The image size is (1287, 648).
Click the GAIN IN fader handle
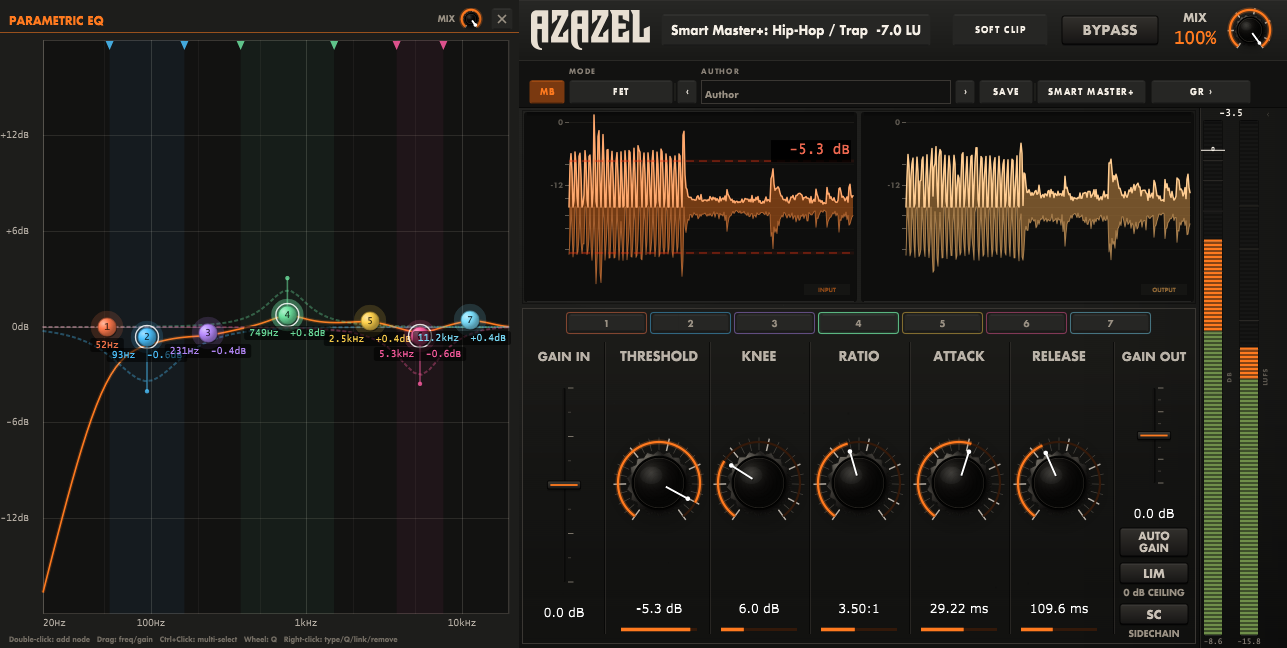point(564,485)
